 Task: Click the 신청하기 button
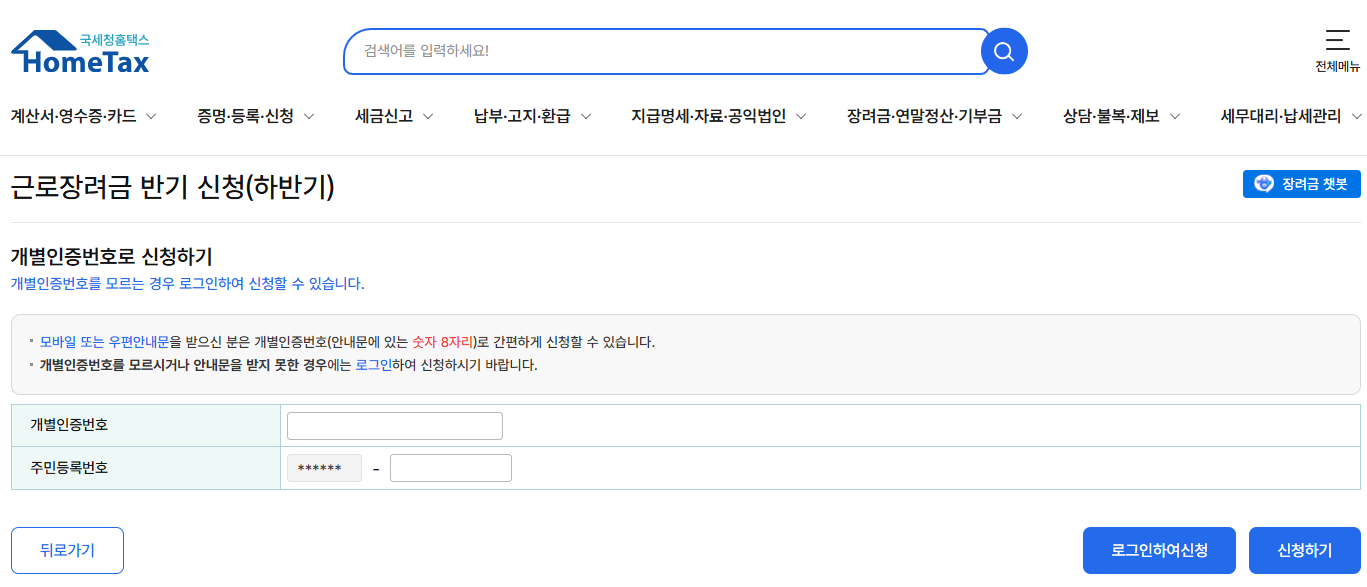(x=1305, y=550)
